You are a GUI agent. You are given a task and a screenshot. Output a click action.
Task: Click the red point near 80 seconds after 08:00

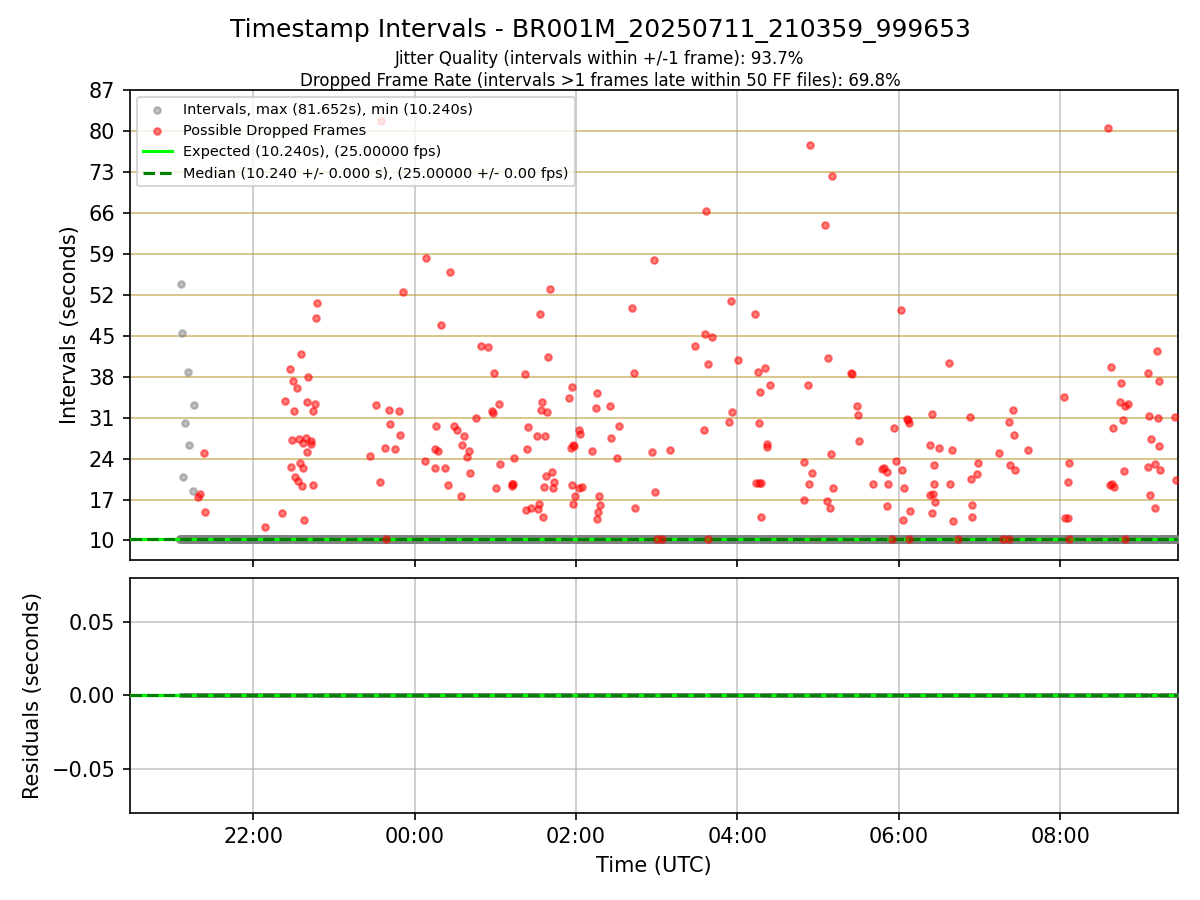(1108, 128)
